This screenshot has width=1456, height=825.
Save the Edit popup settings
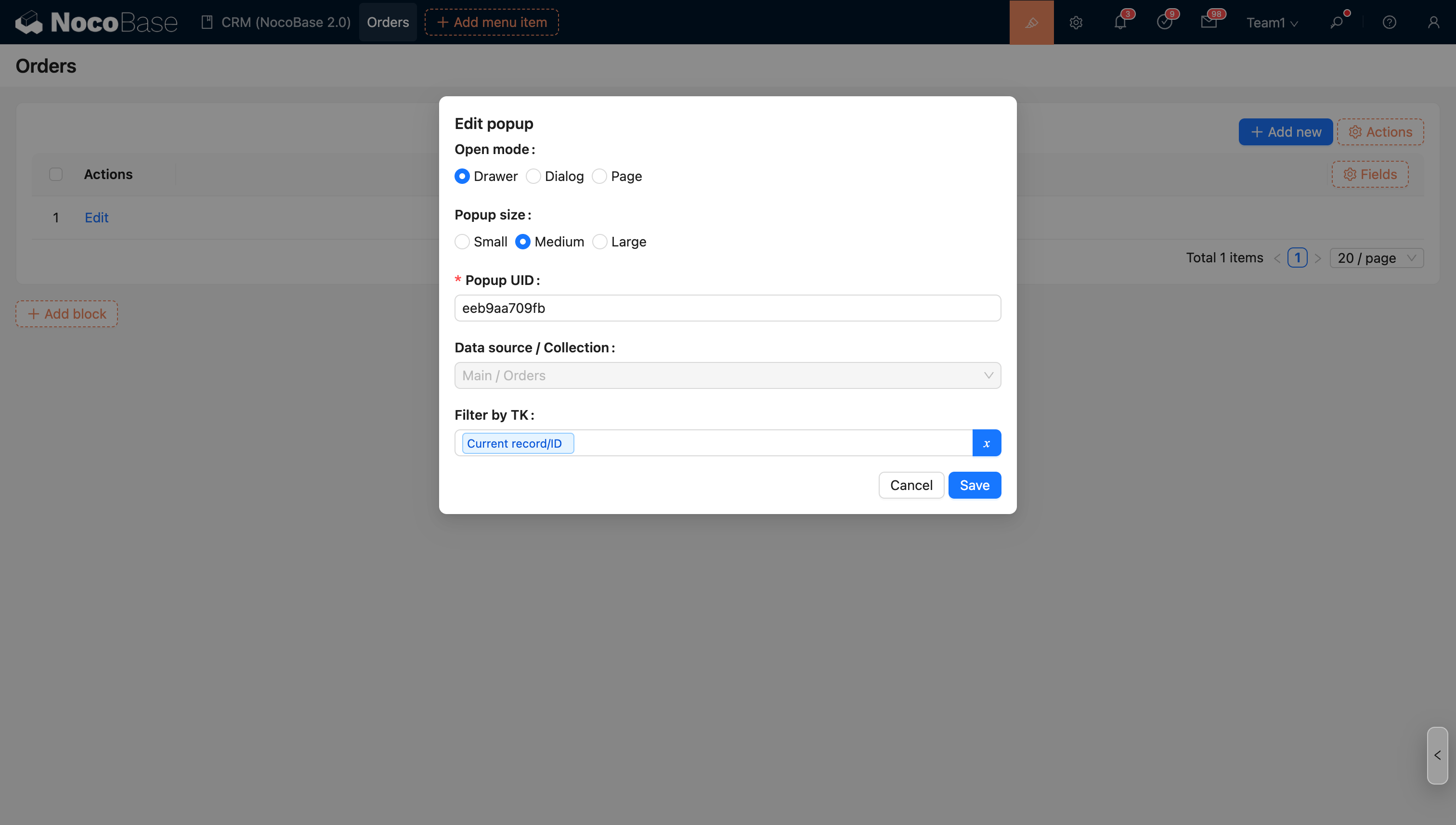[974, 486]
